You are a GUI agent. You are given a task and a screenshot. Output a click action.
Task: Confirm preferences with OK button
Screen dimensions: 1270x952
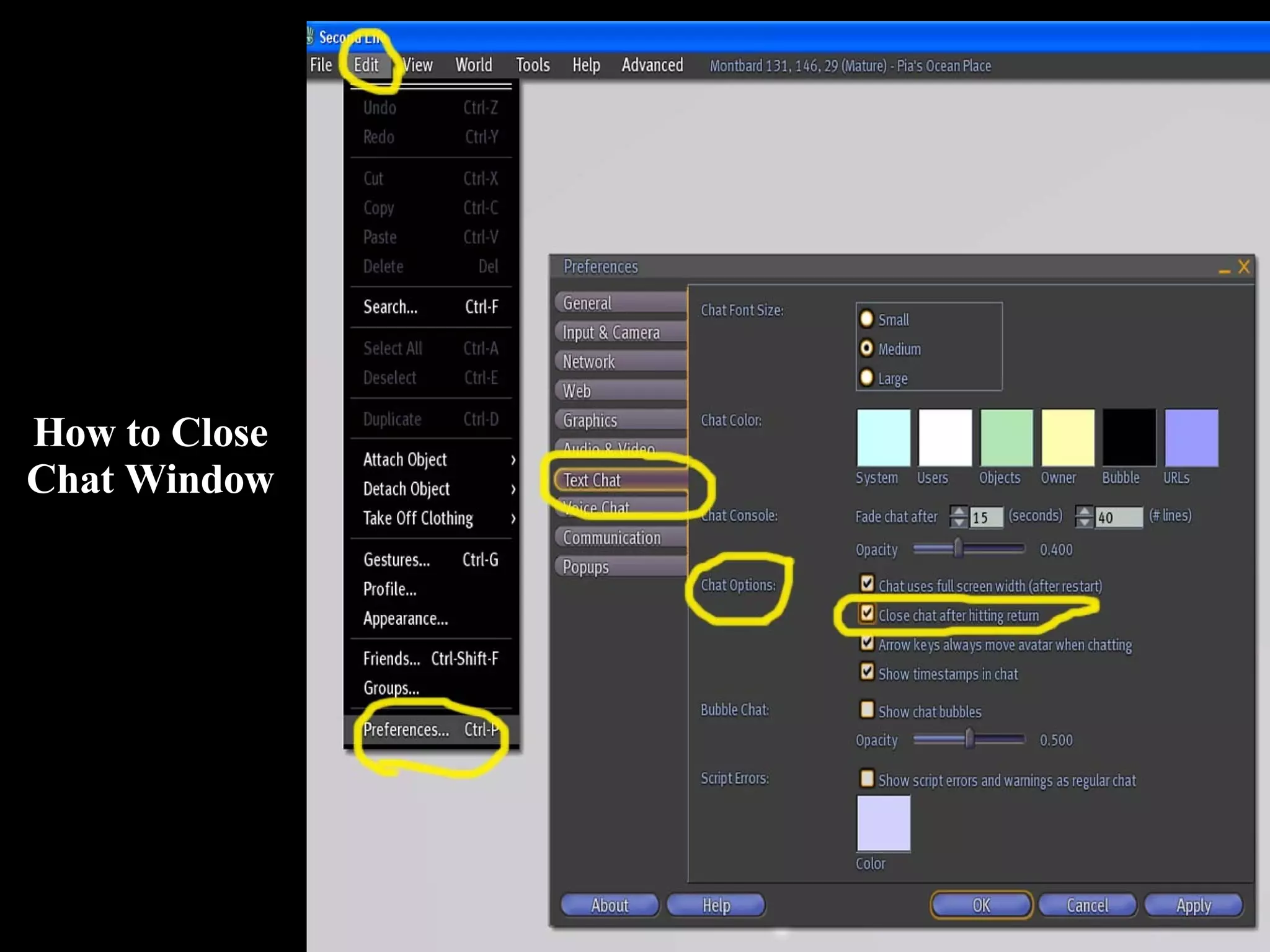pyautogui.click(x=981, y=906)
